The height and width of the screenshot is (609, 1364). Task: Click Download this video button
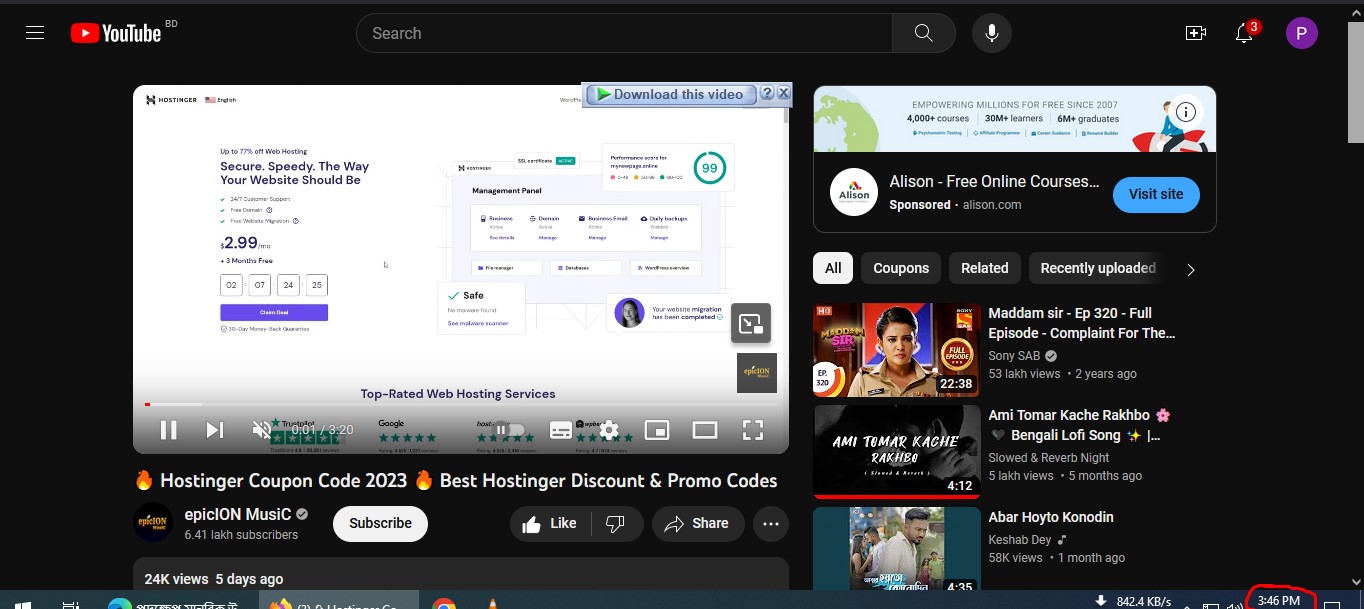[x=670, y=94]
